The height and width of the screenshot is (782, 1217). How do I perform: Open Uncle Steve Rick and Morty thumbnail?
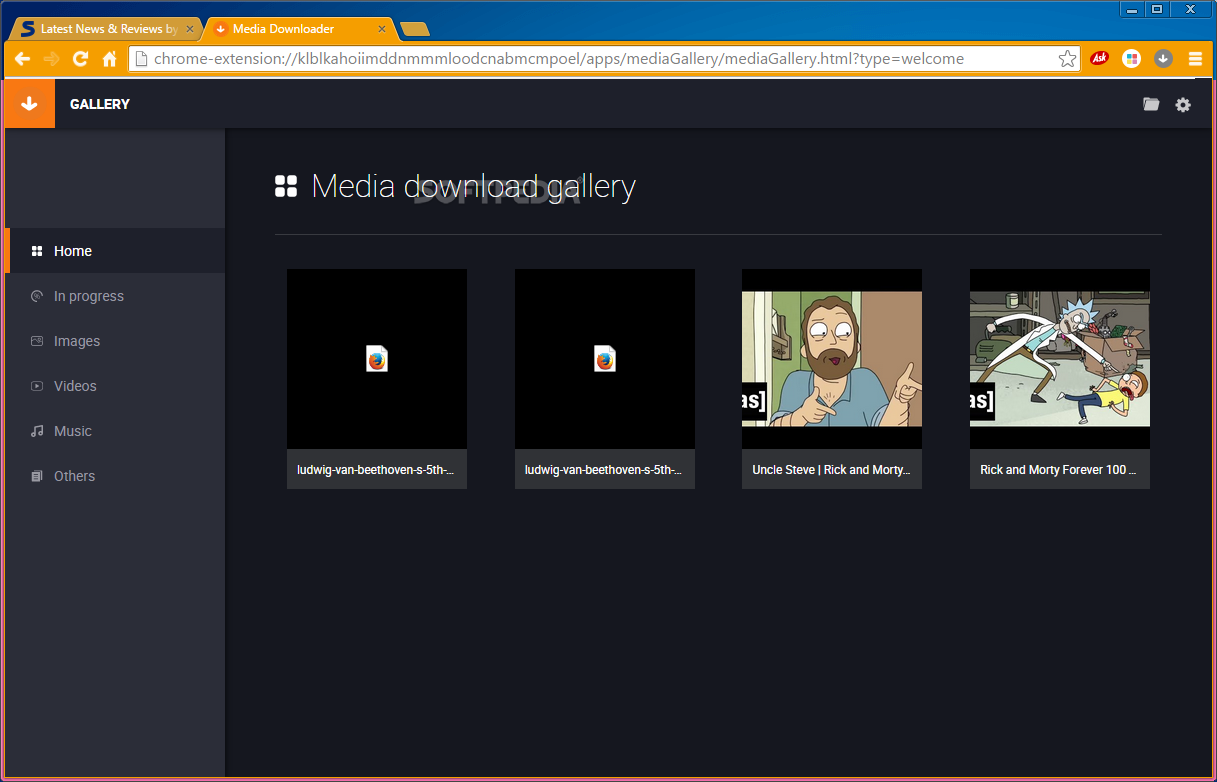click(832, 359)
